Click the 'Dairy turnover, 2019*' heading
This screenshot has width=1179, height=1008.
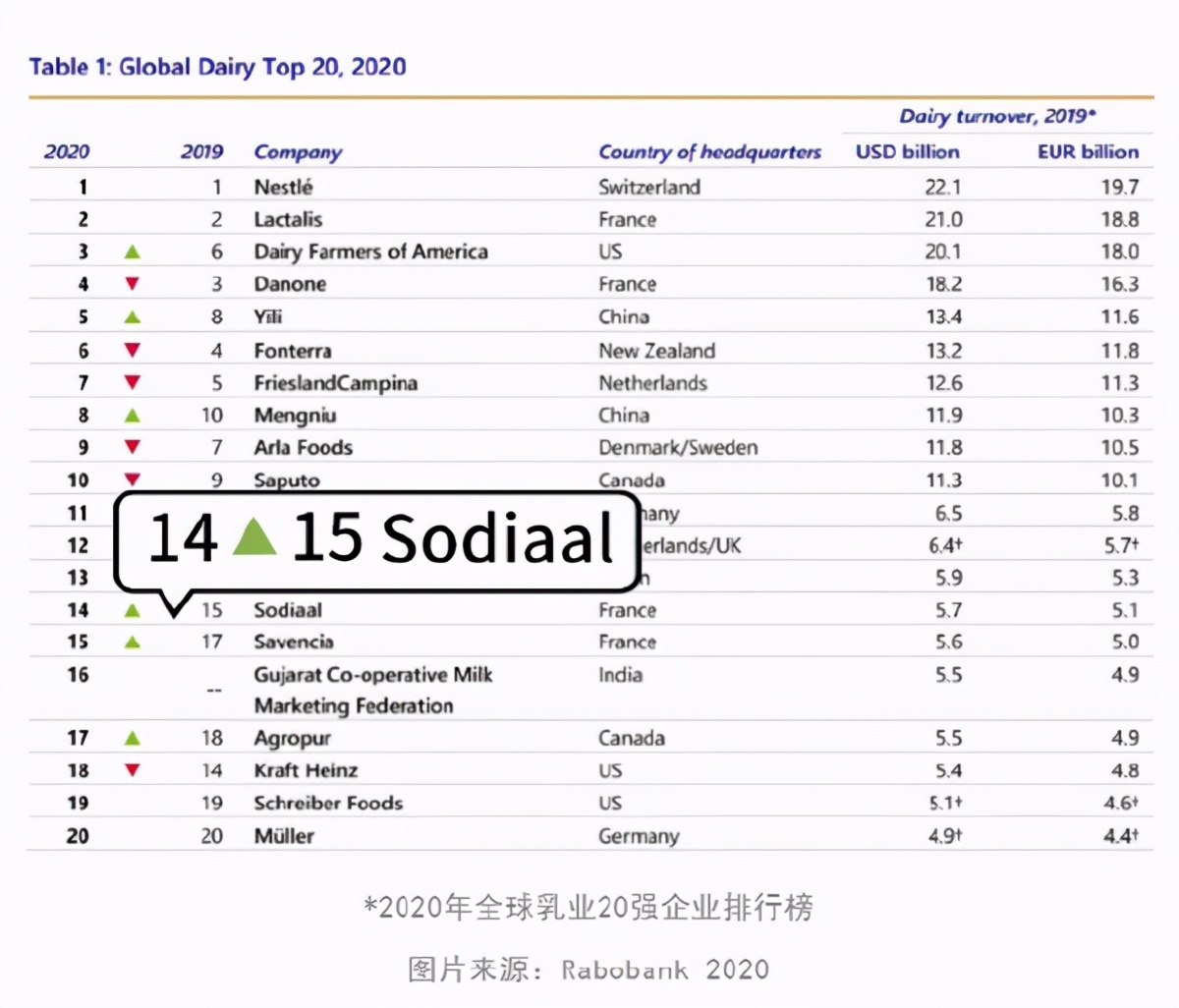point(997,117)
